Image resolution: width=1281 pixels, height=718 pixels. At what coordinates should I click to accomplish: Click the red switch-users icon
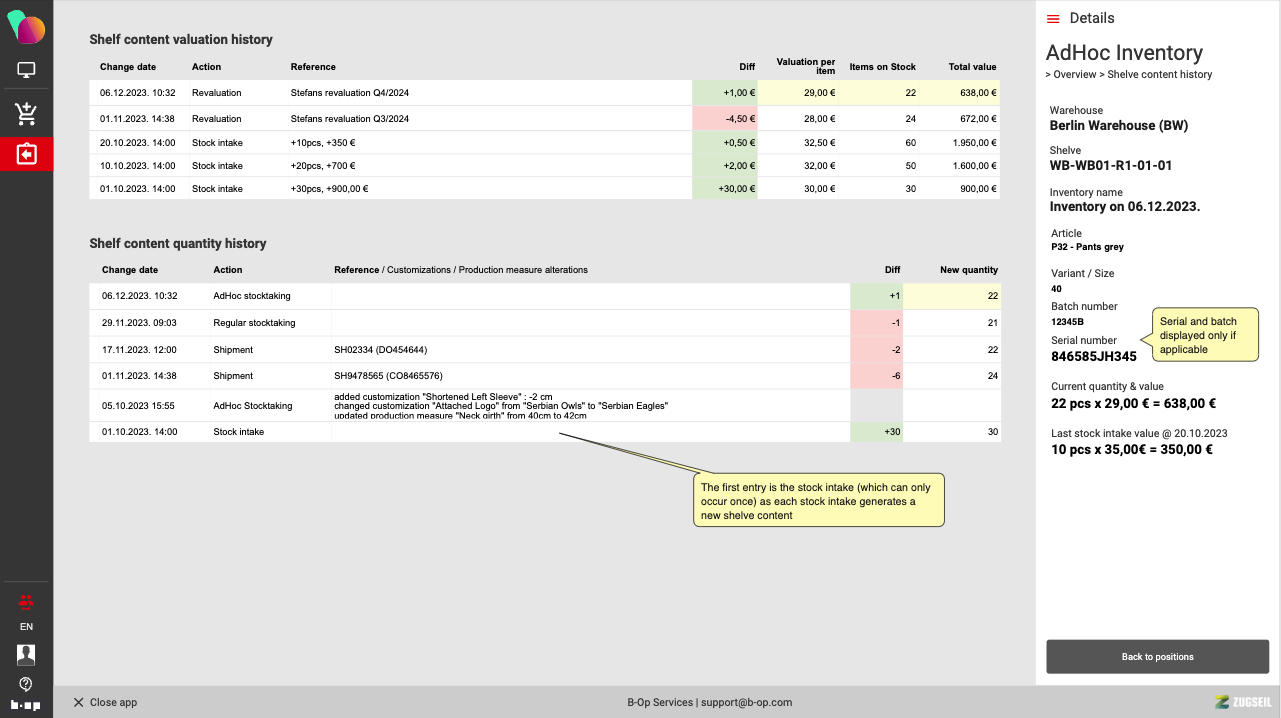click(x=26, y=601)
